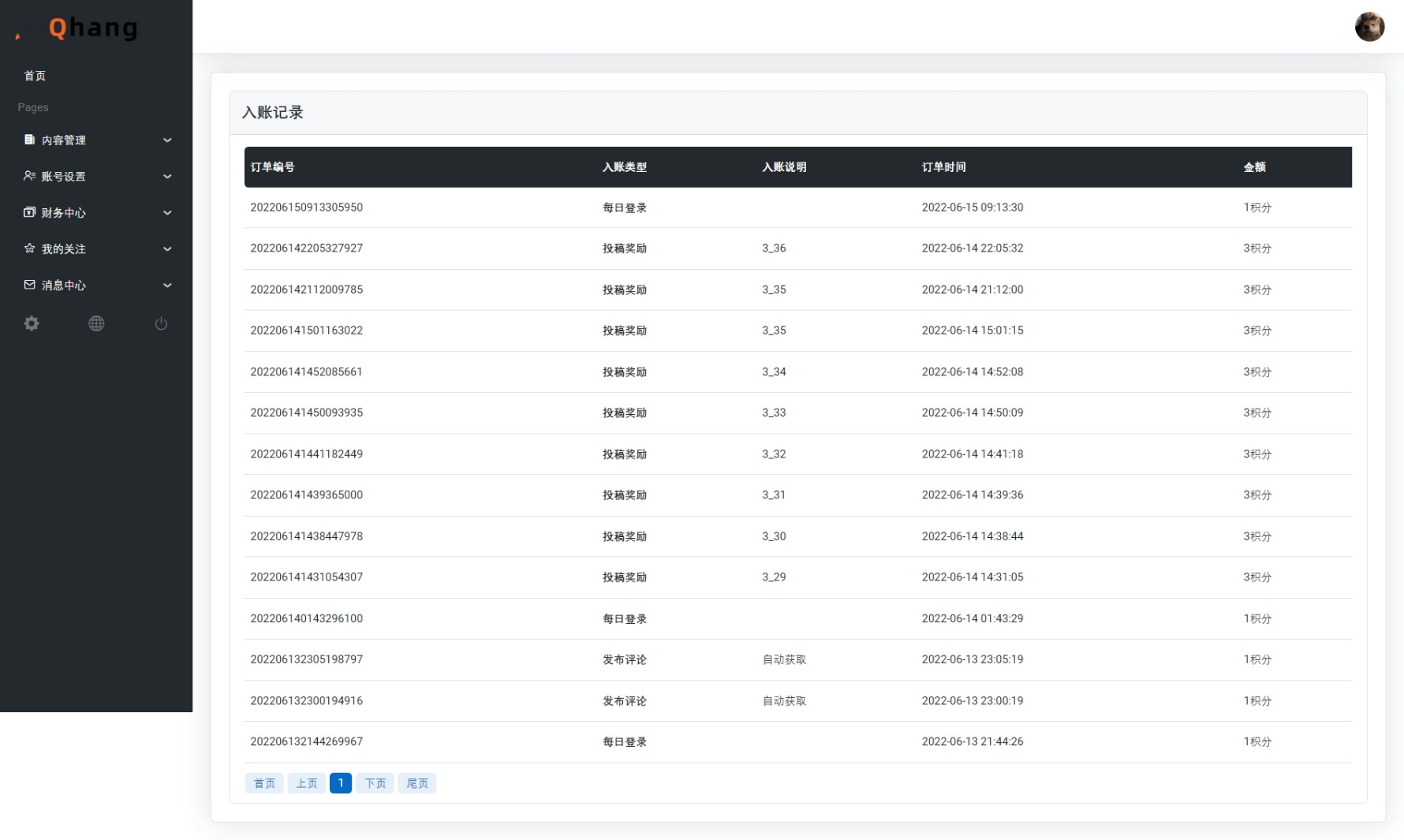Click the 尾页 last page button

coord(416,783)
